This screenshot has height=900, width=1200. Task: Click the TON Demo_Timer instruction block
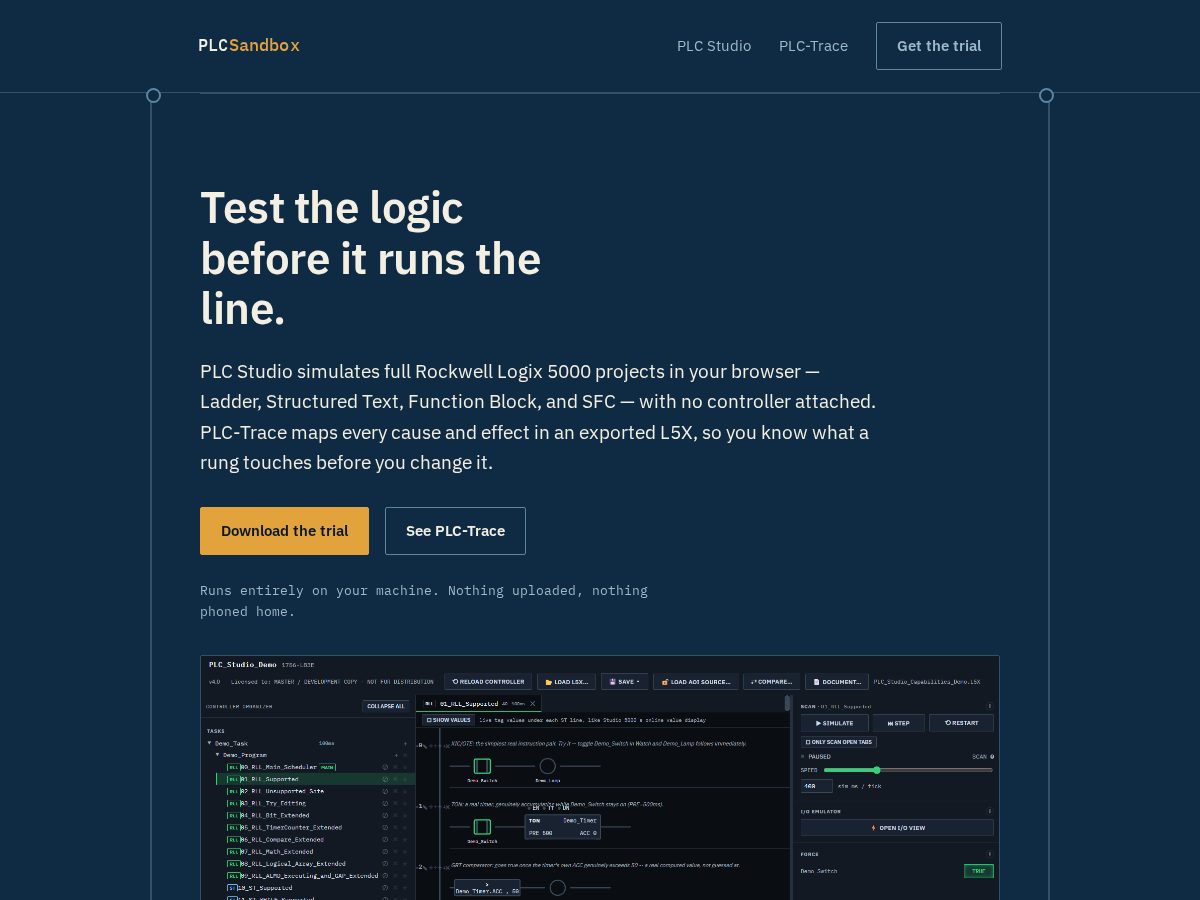click(563, 826)
